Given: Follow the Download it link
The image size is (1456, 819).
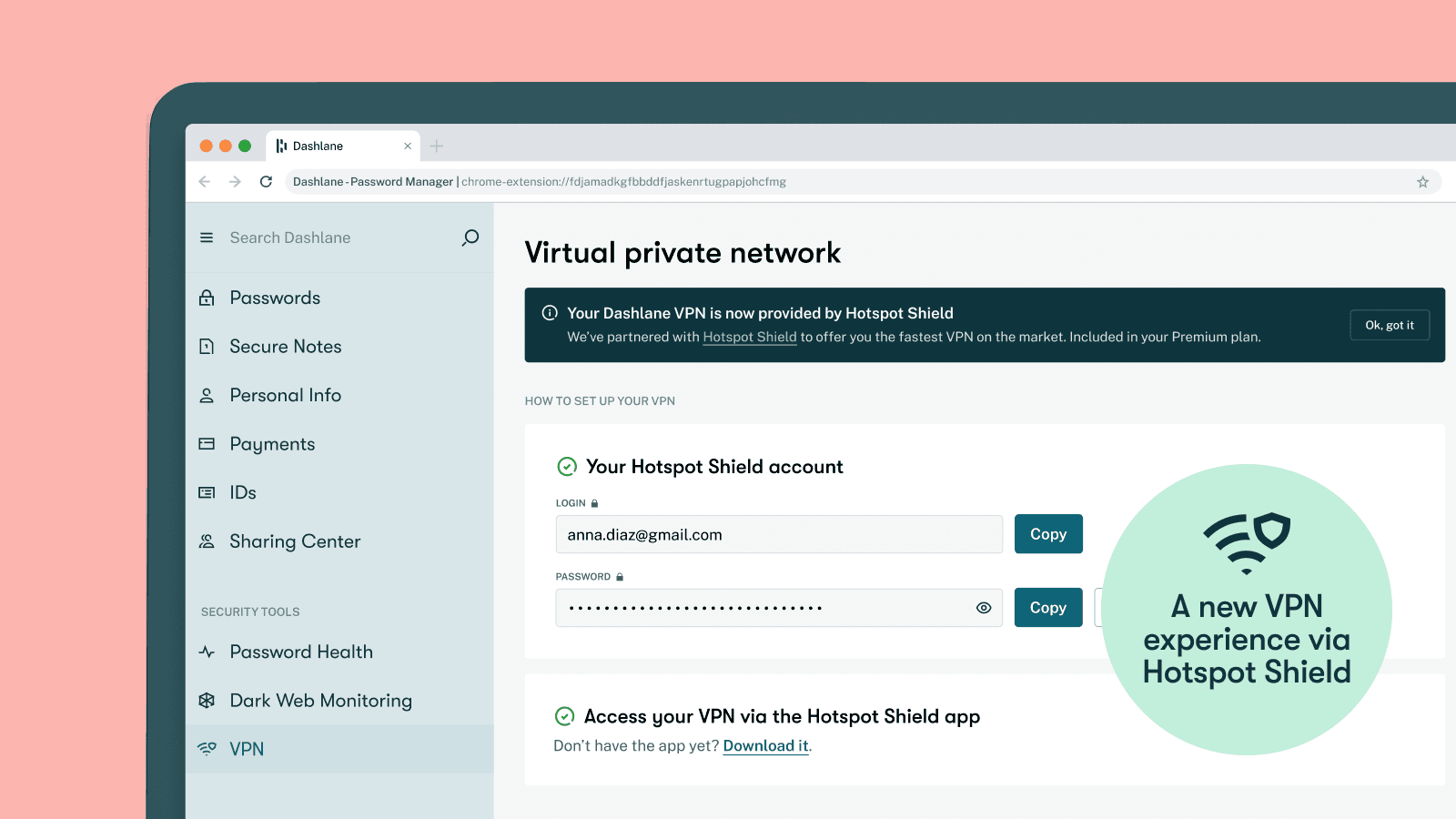Looking at the screenshot, I should pyautogui.click(x=765, y=746).
